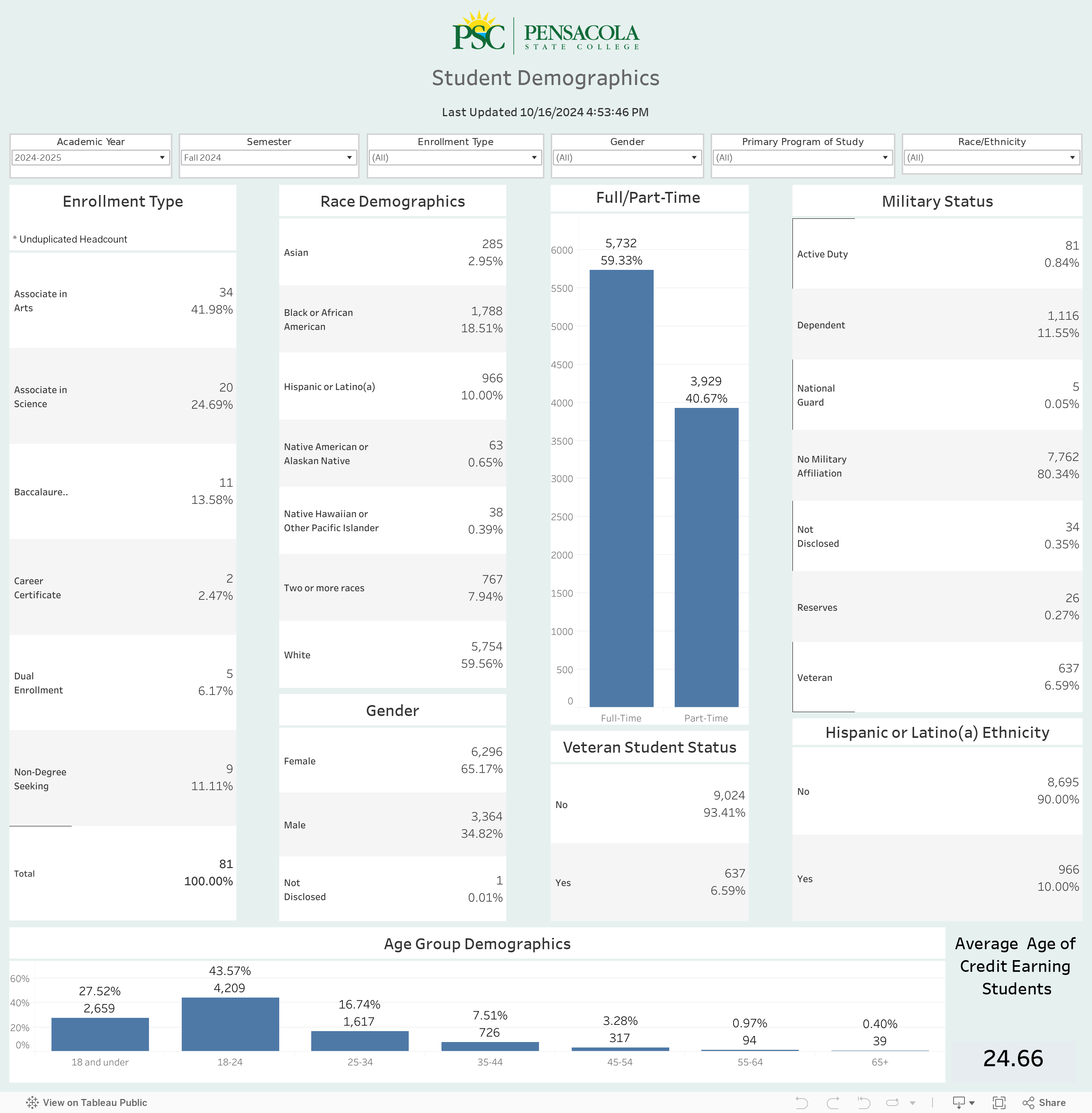Click the Female gender row
Image resolution: width=1092 pixels, height=1113 pixels.
pyautogui.click(x=392, y=760)
